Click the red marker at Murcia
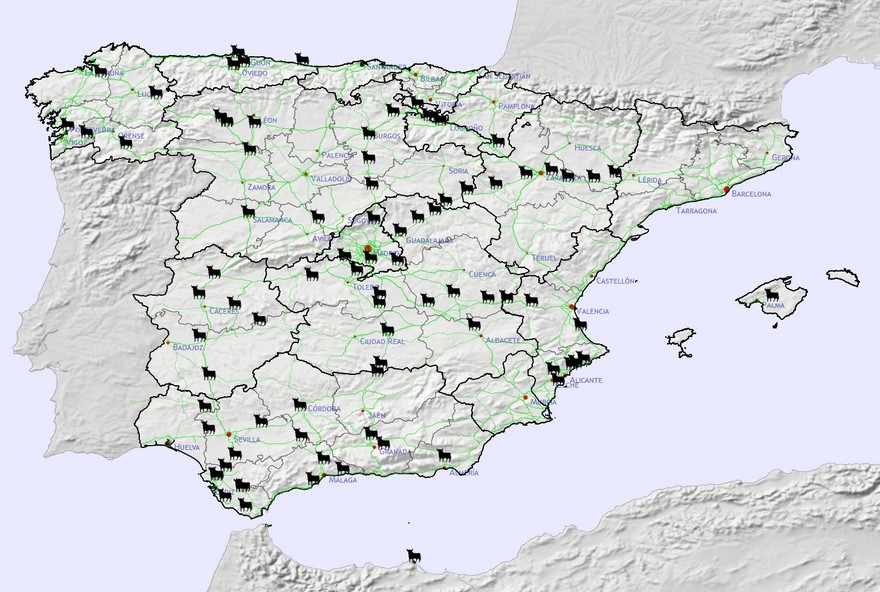 tap(525, 398)
